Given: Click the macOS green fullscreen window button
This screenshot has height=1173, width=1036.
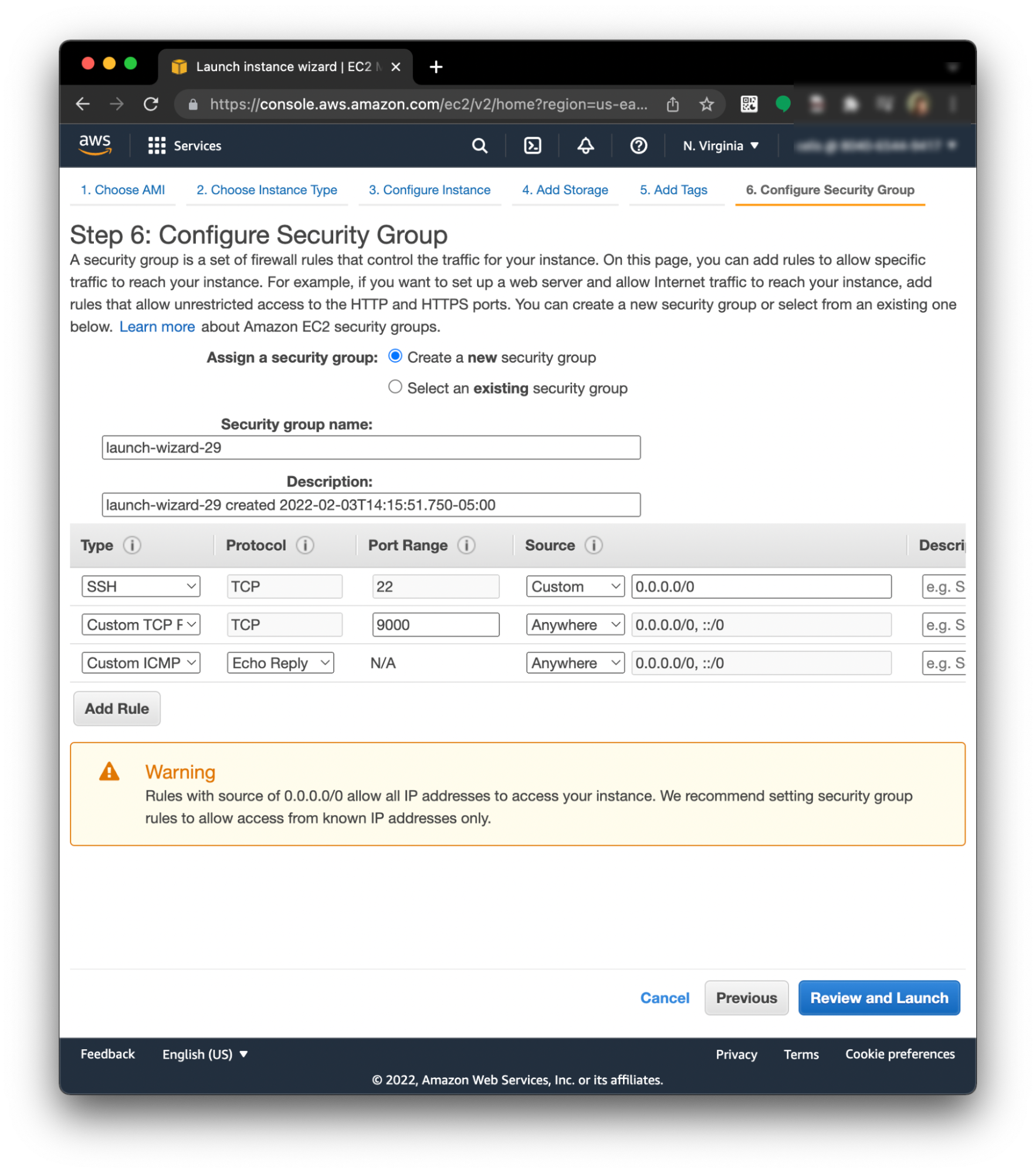Looking at the screenshot, I should (x=131, y=63).
